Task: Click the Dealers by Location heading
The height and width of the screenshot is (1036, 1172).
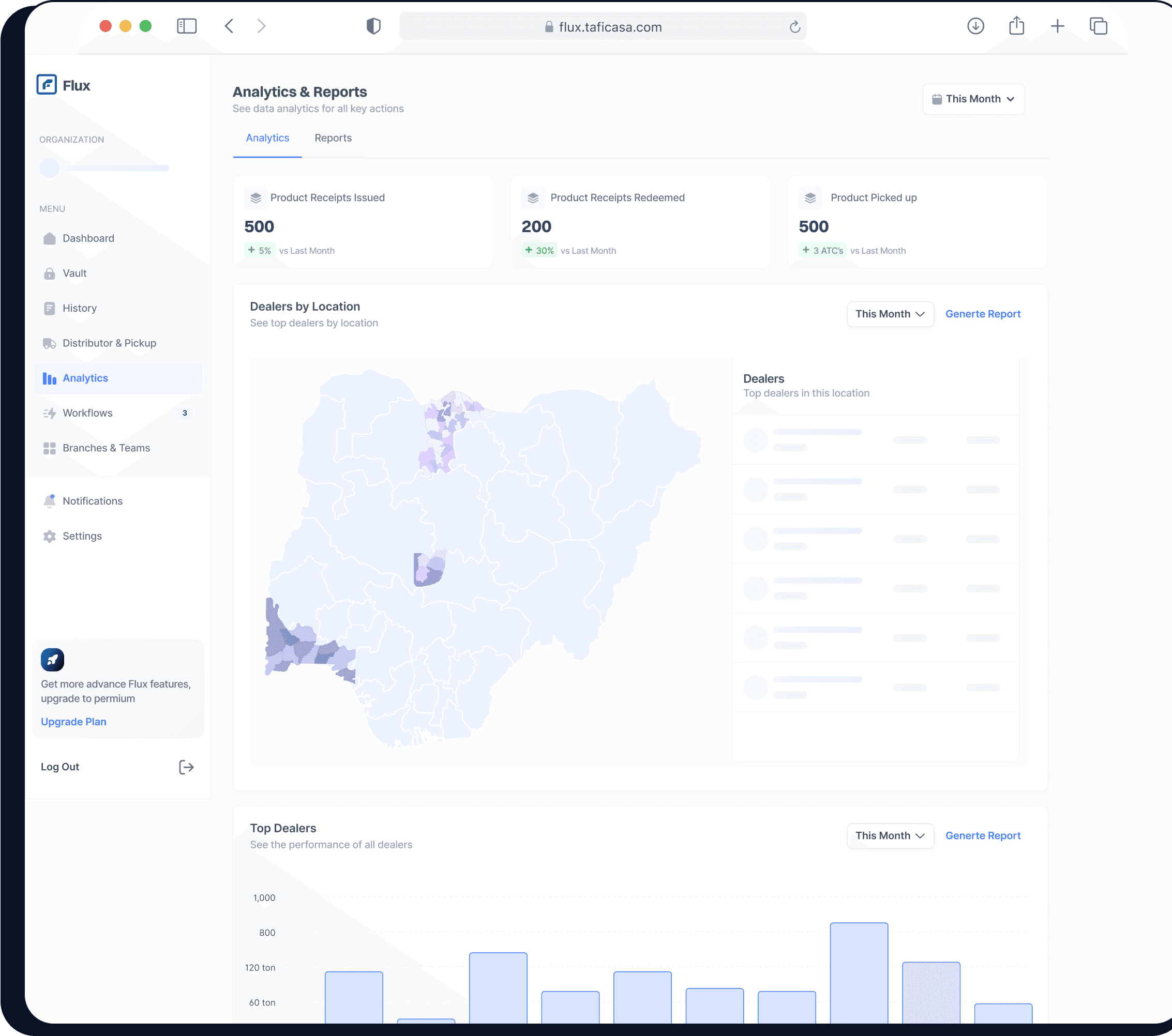Action: click(305, 307)
